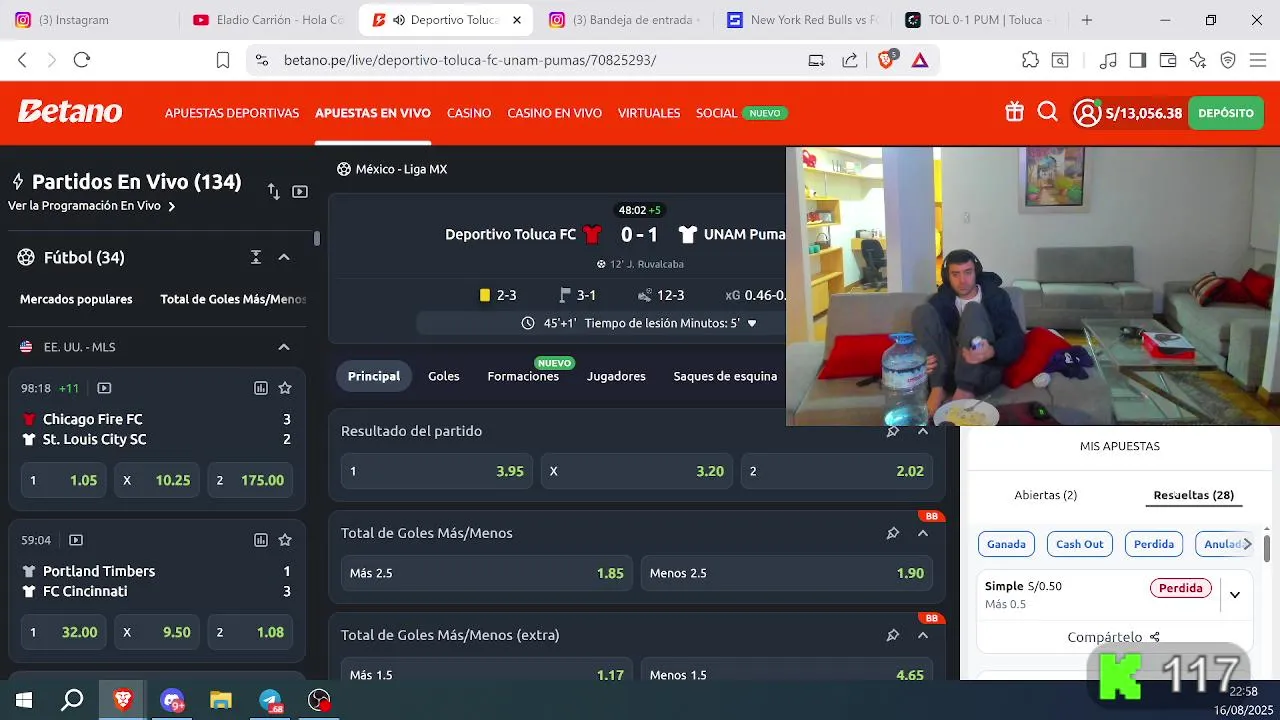Collapse the Fútbol (34) section
This screenshot has height=720, width=1280.
click(x=284, y=257)
